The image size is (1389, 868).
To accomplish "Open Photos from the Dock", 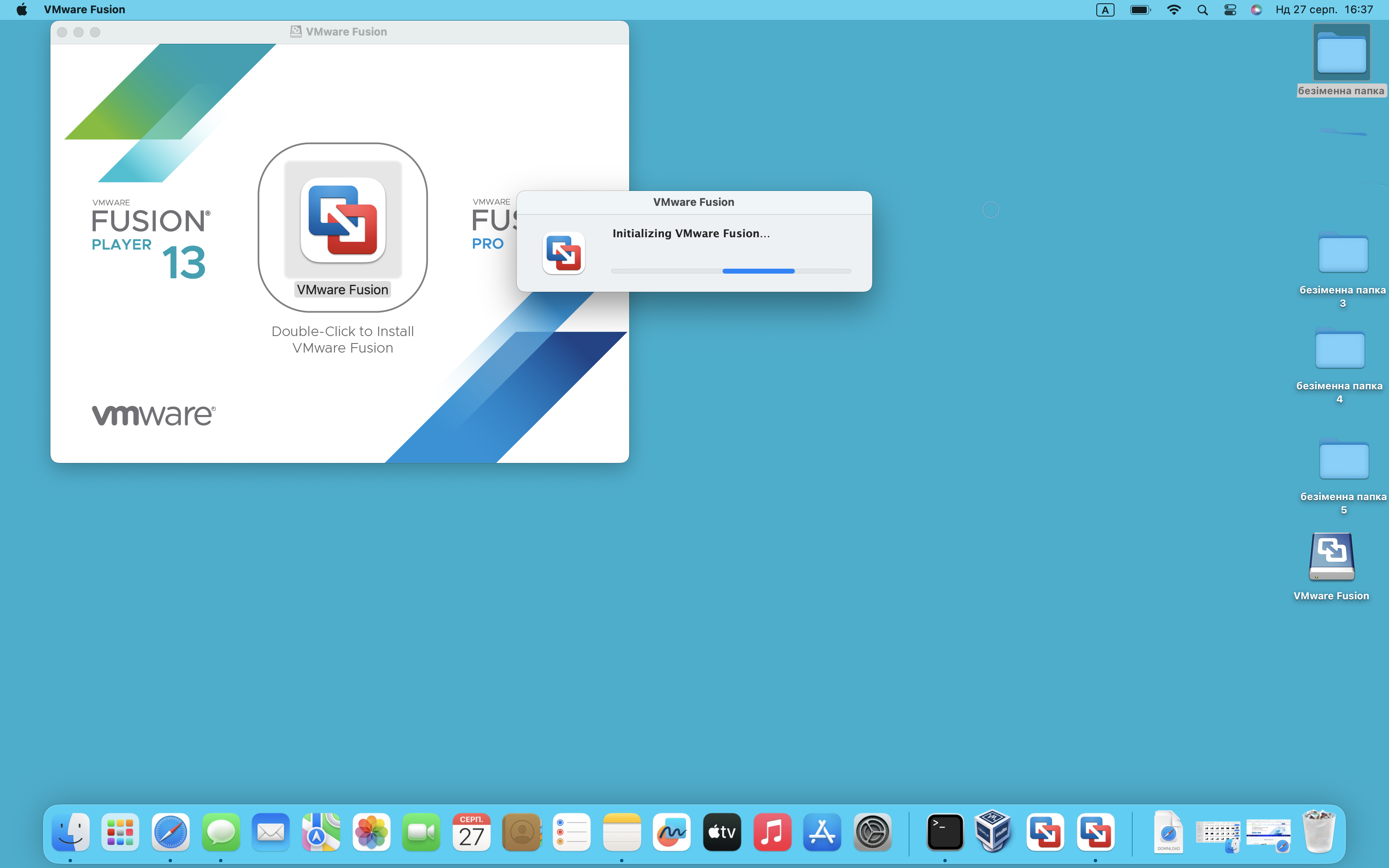I will [371, 831].
